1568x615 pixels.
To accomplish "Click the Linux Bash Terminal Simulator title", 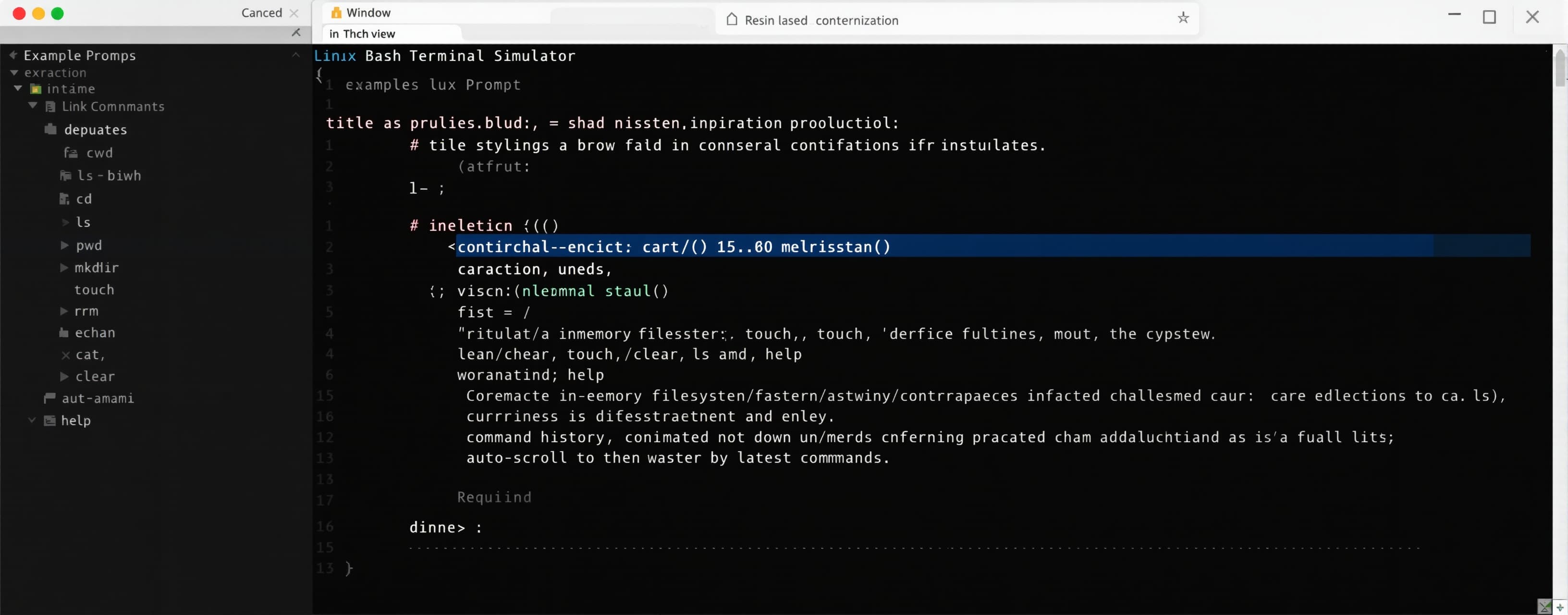I will [x=444, y=56].
